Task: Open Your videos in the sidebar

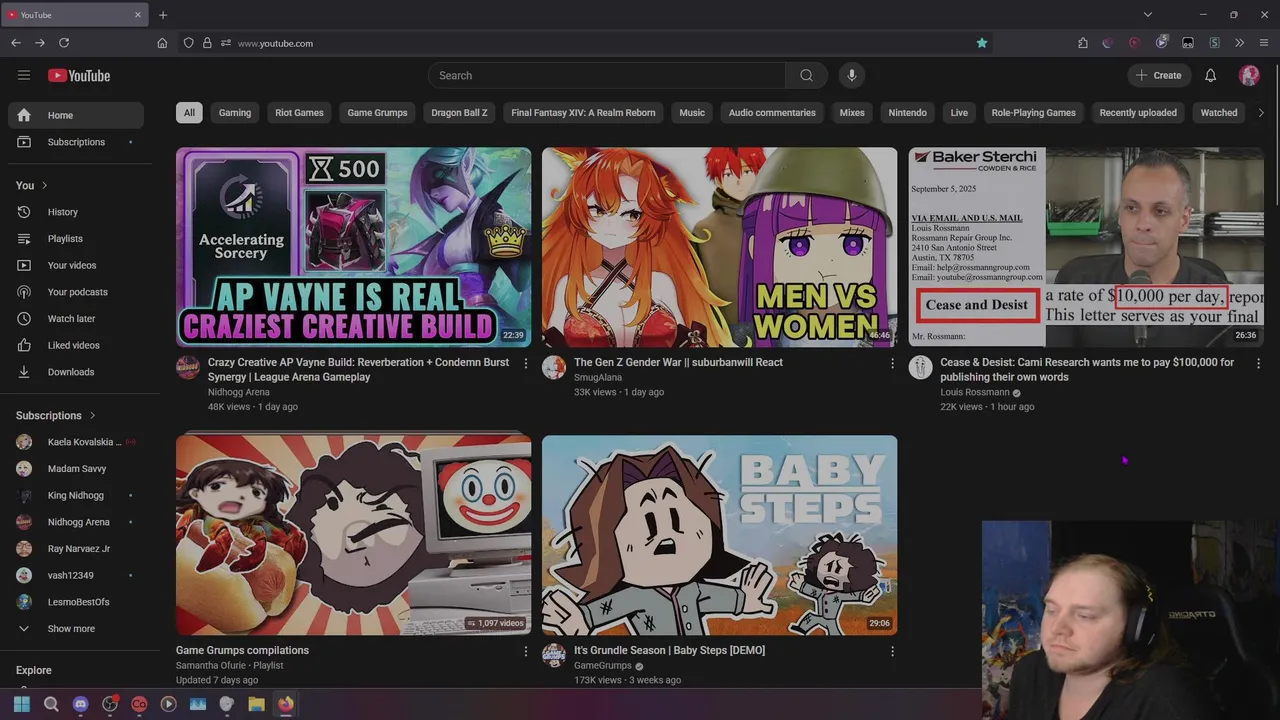Action: tap(76, 265)
